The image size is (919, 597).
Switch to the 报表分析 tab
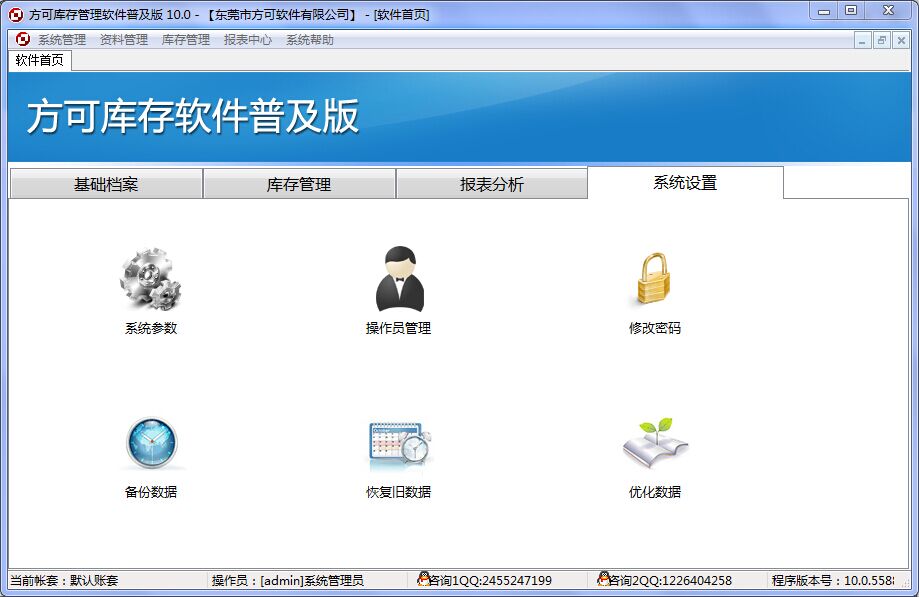tap(492, 184)
